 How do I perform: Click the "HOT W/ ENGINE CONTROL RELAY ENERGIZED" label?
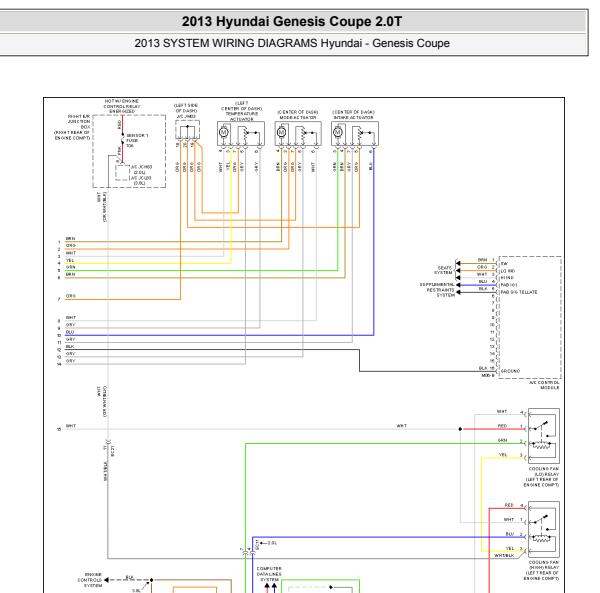[122, 106]
